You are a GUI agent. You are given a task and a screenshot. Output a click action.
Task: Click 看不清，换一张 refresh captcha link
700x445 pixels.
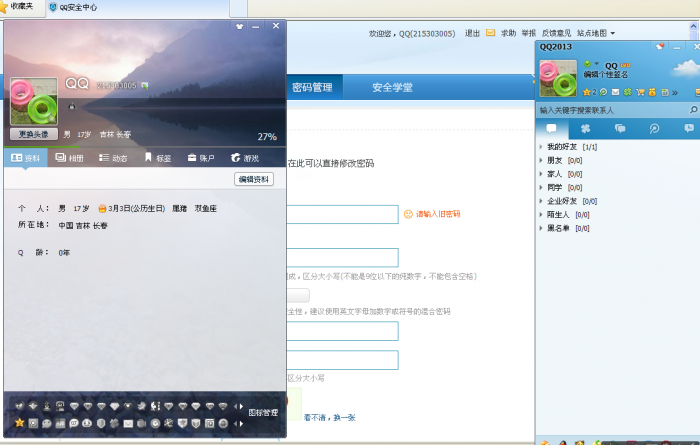point(329,418)
